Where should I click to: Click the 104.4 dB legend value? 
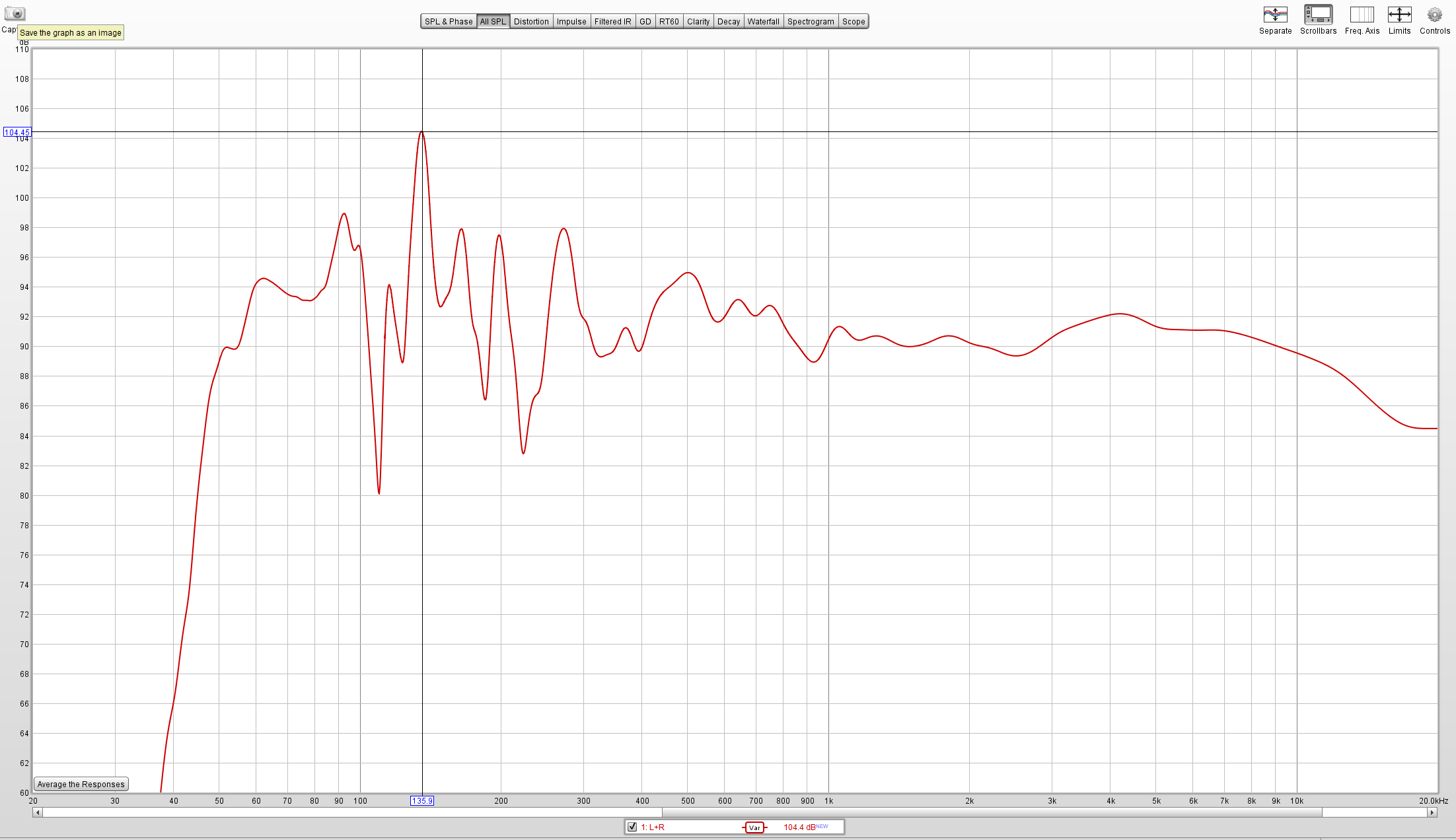(x=799, y=827)
